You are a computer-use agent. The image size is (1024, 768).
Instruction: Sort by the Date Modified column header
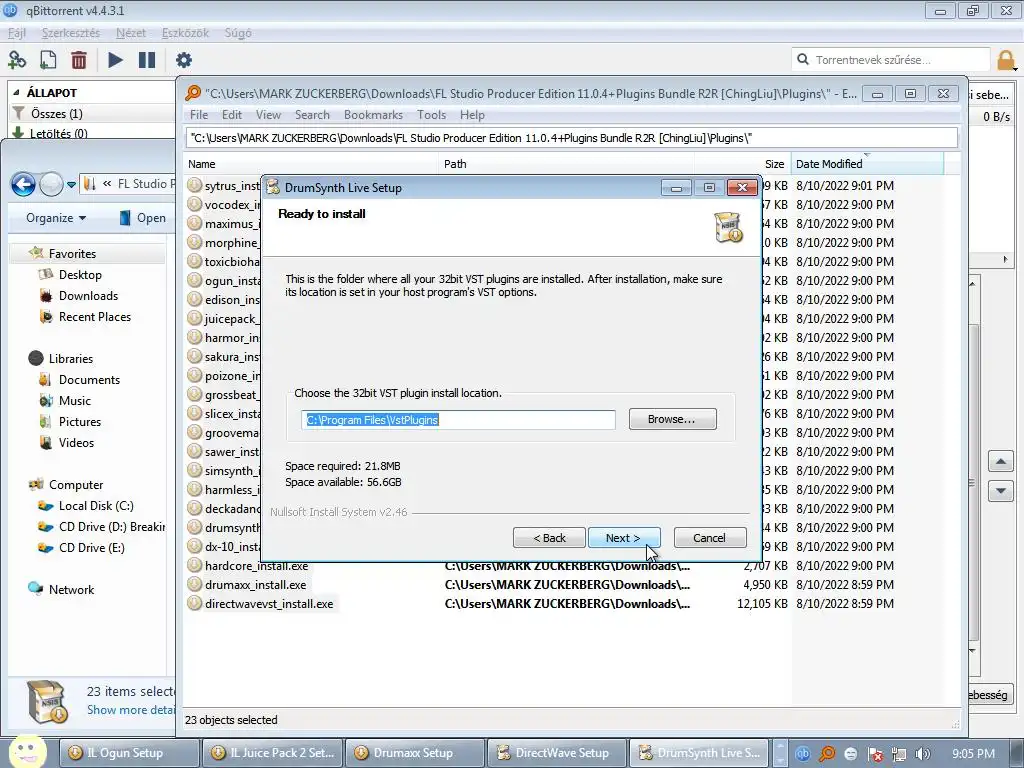[x=867, y=164]
